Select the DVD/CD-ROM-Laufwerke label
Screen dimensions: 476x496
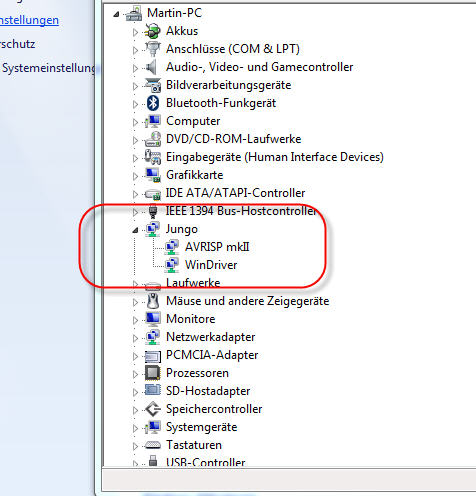(x=234, y=139)
